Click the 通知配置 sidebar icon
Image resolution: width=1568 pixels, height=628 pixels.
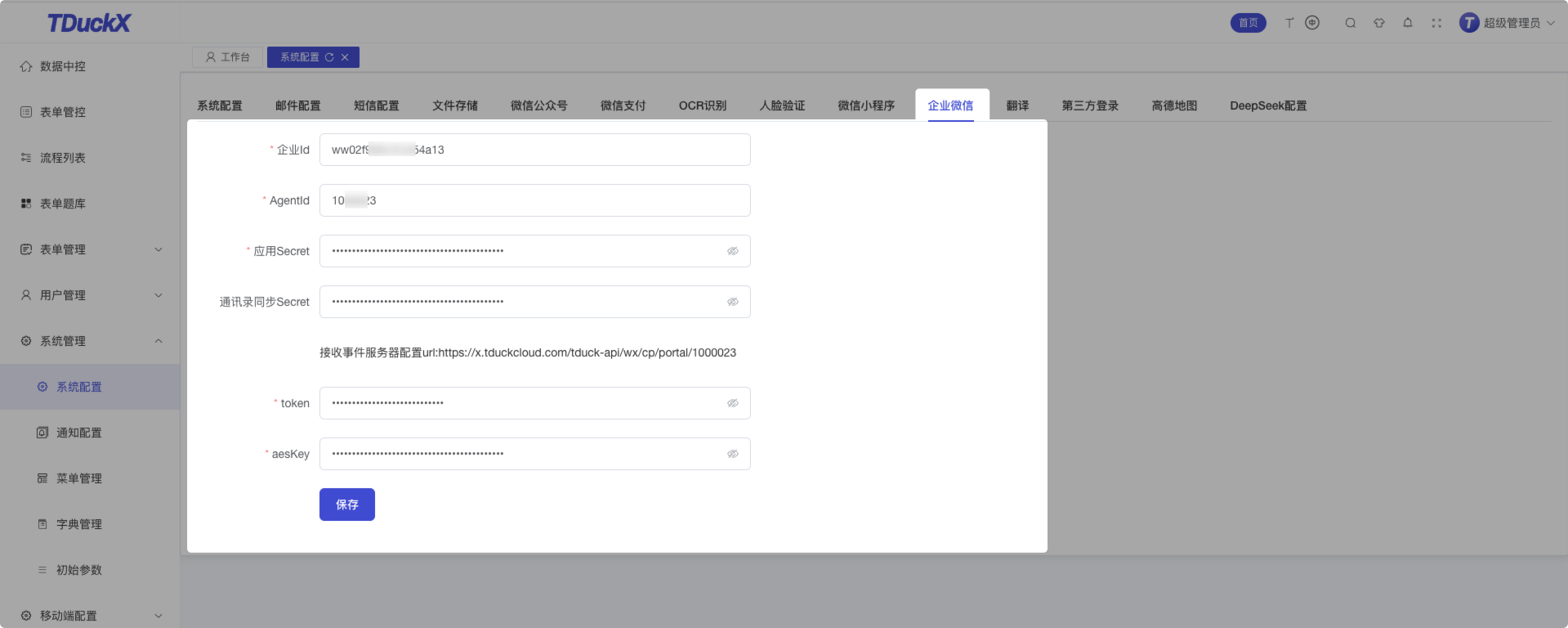(x=42, y=433)
